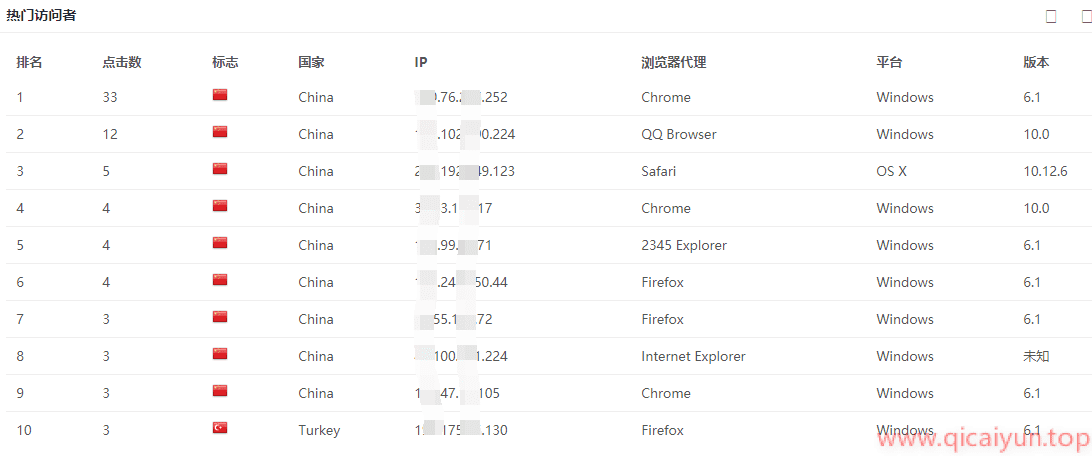Click the 版本 column header
This screenshot has width=1092, height=456.
click(x=1036, y=62)
